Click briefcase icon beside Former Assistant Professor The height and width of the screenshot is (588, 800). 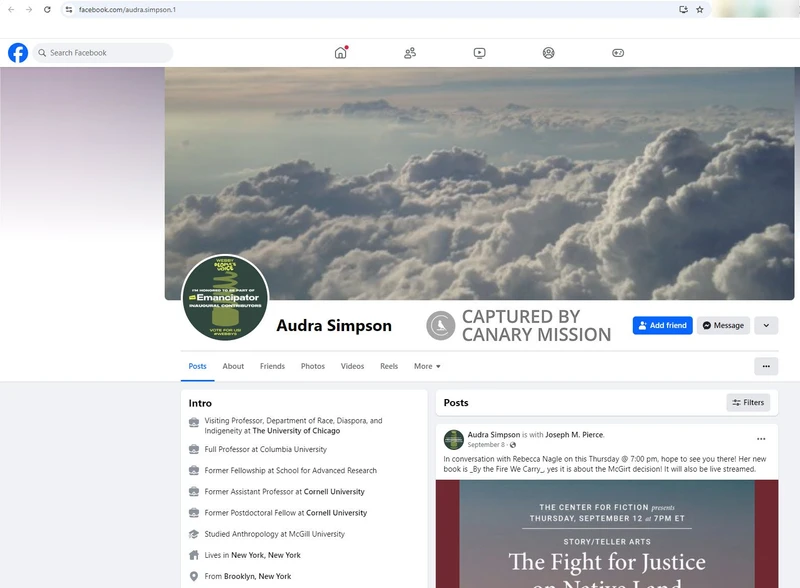[194, 492]
